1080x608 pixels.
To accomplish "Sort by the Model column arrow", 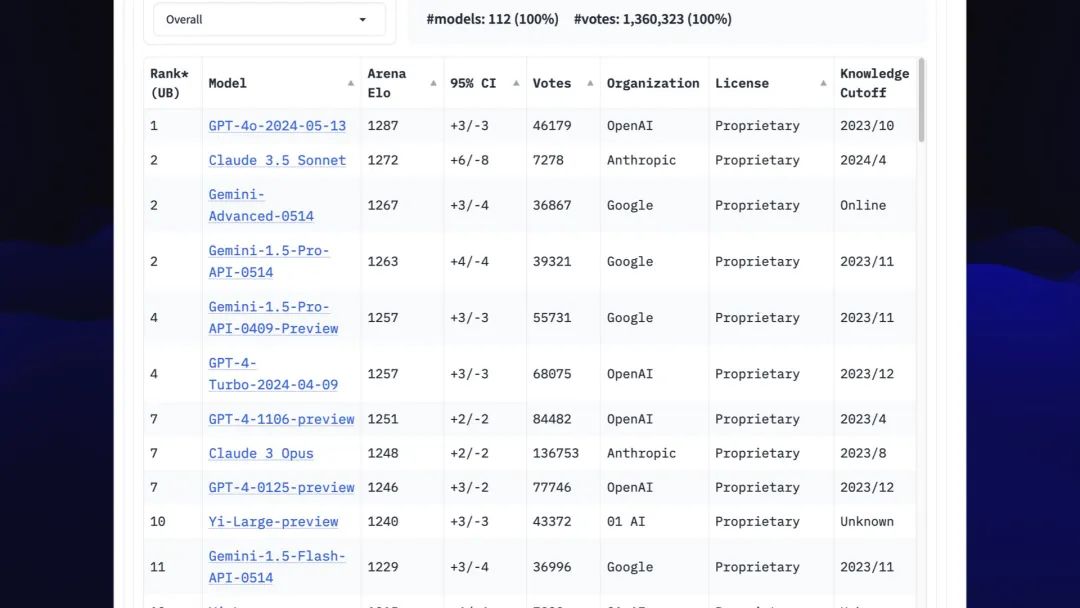I will tap(351, 83).
